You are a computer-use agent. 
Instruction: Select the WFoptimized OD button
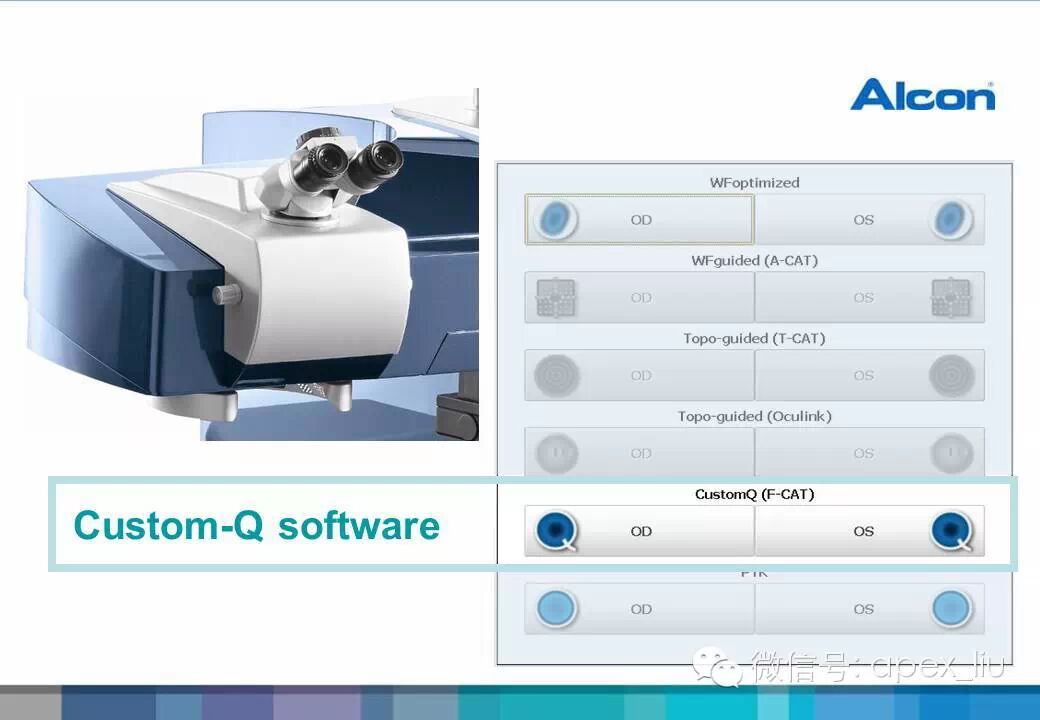639,219
